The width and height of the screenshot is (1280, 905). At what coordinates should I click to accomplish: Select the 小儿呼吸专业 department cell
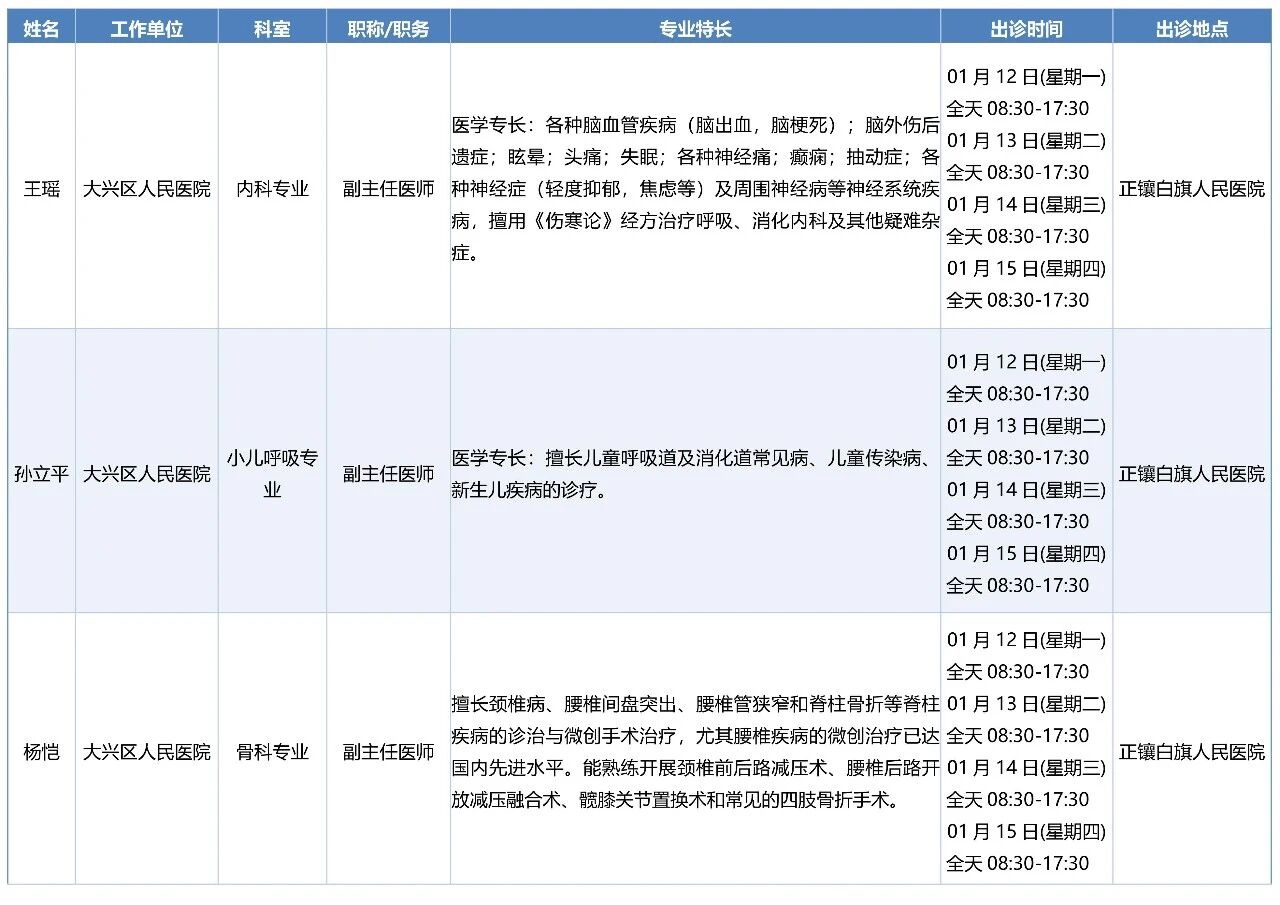coord(272,474)
